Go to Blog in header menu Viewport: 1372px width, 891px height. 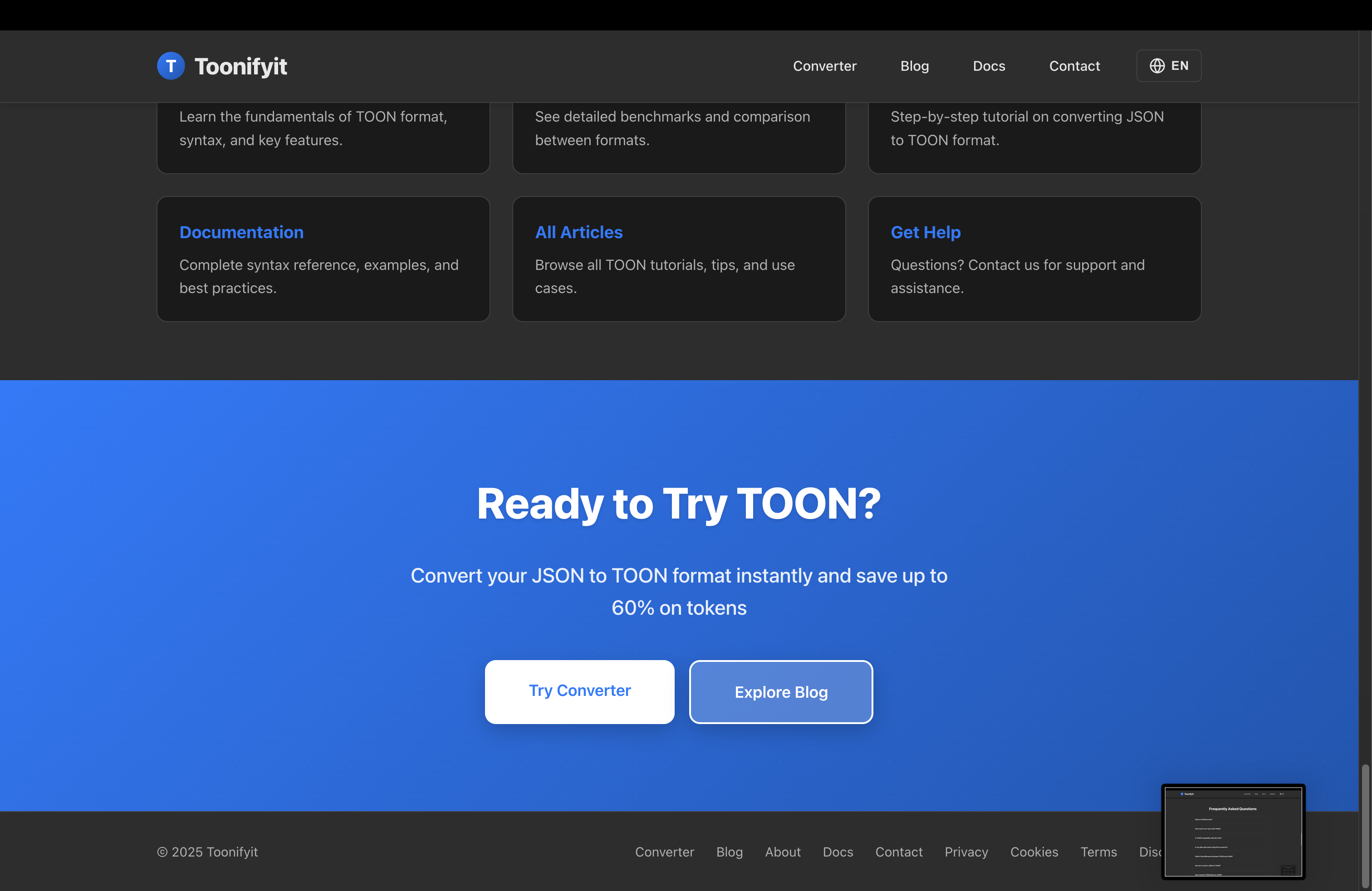click(914, 66)
